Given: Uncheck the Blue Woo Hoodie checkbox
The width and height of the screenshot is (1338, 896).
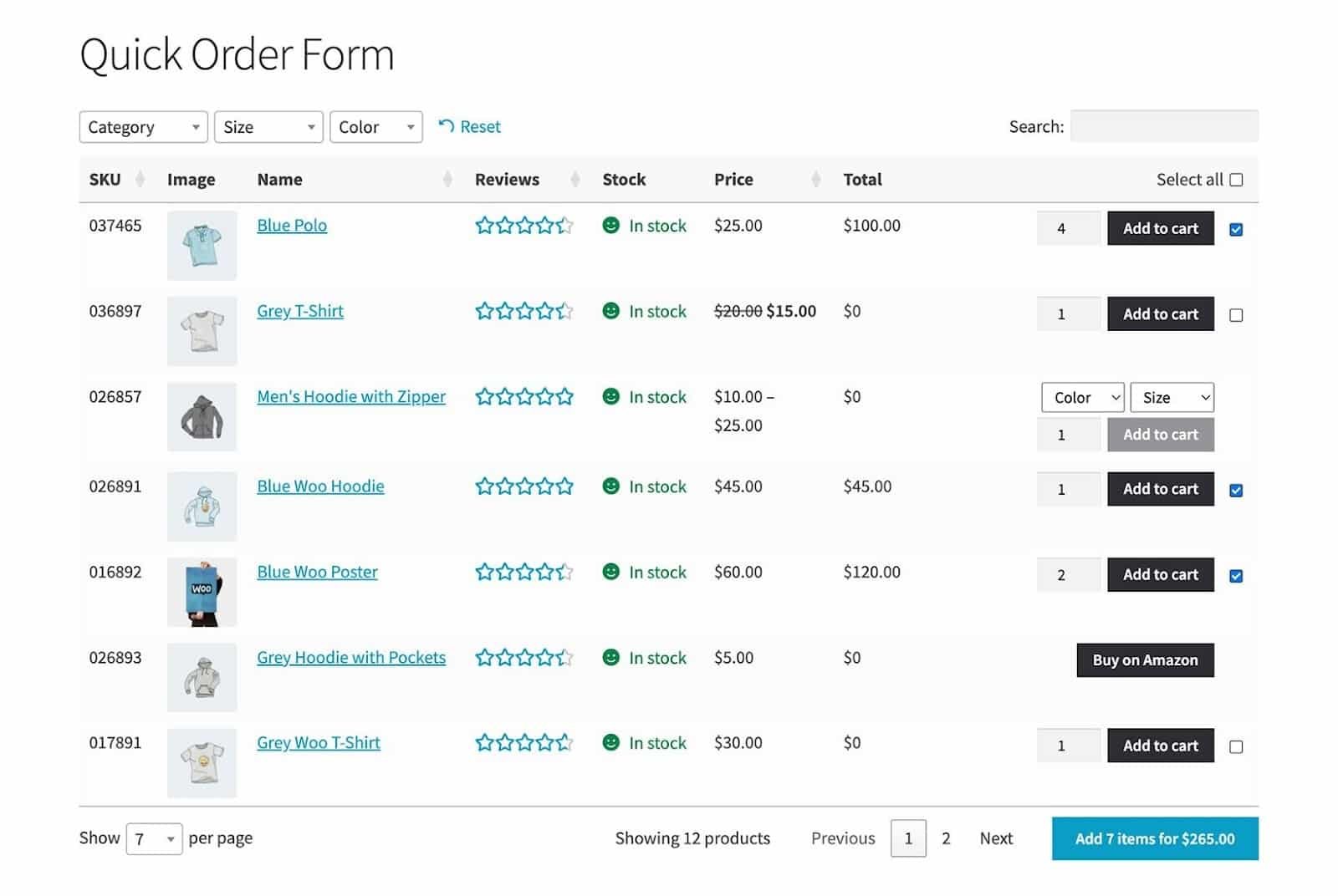Looking at the screenshot, I should 1236,491.
